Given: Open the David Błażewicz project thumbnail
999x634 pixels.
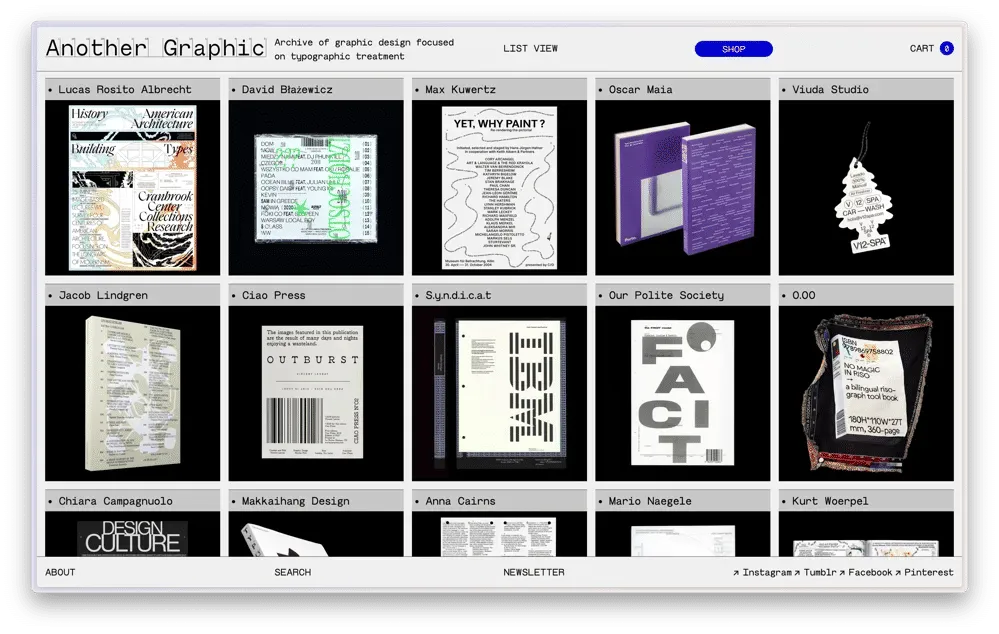Looking at the screenshot, I should click(314, 187).
